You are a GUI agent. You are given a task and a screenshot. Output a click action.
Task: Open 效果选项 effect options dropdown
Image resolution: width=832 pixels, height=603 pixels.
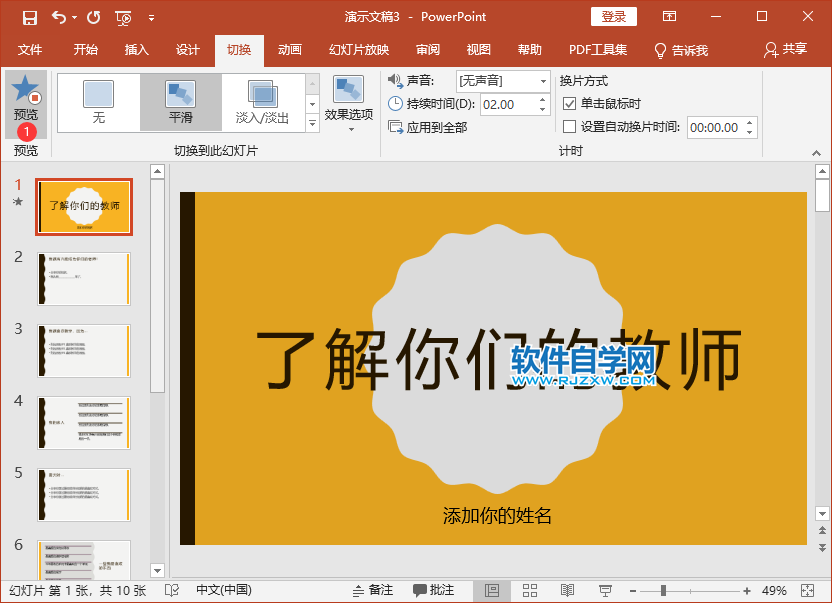coord(349,103)
